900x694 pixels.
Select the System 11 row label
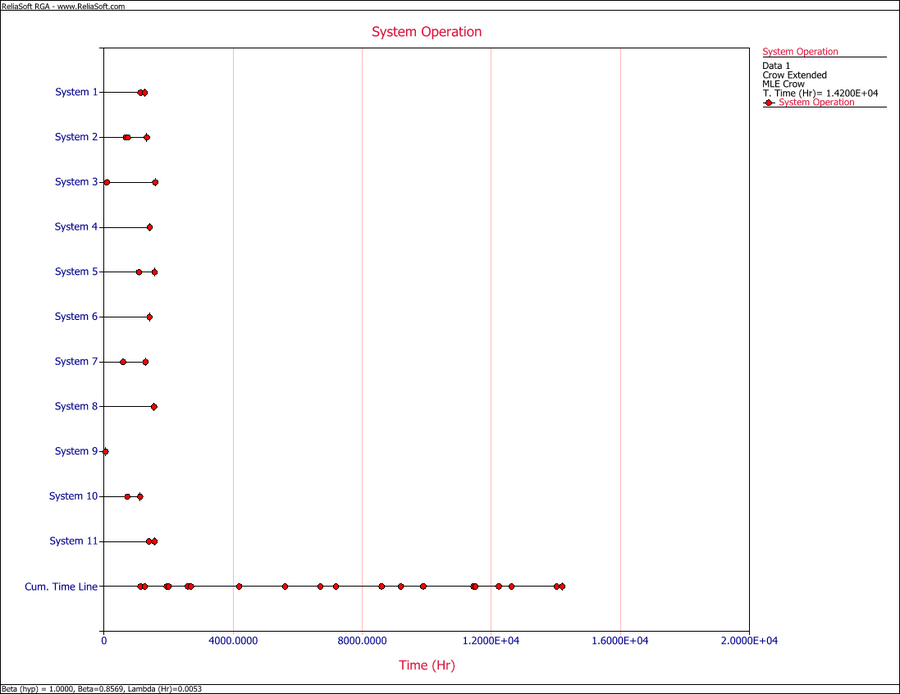(x=74, y=541)
